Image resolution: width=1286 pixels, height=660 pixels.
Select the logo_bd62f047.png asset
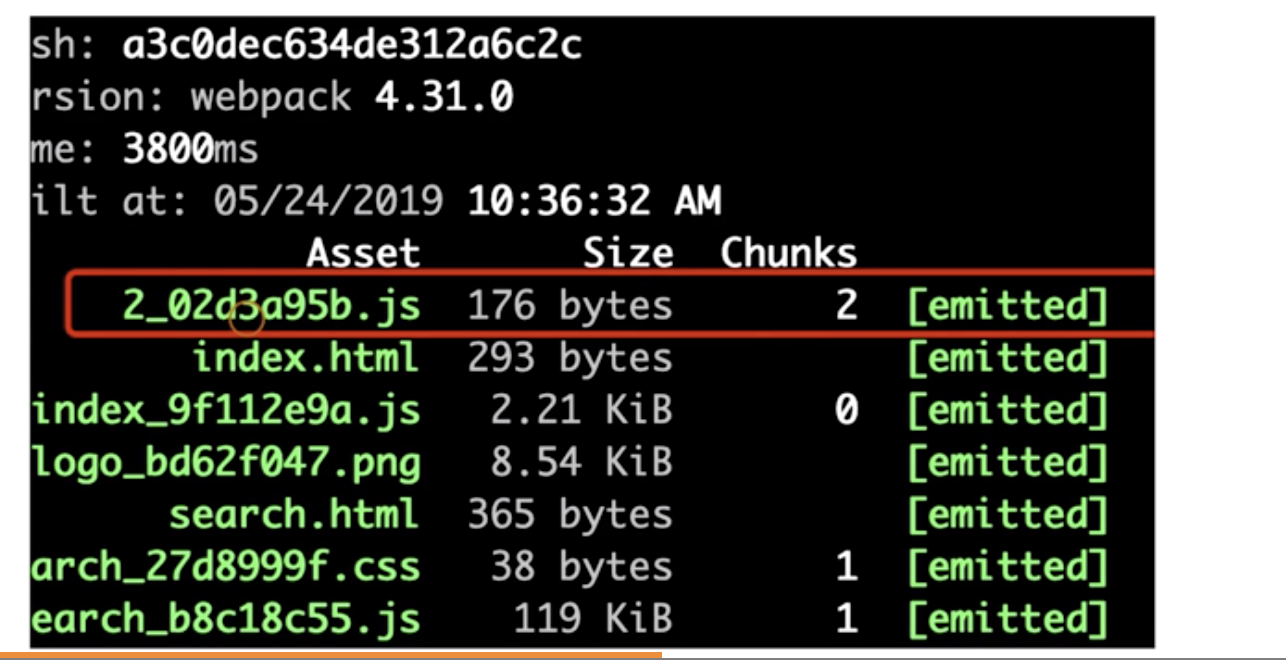(x=226, y=463)
